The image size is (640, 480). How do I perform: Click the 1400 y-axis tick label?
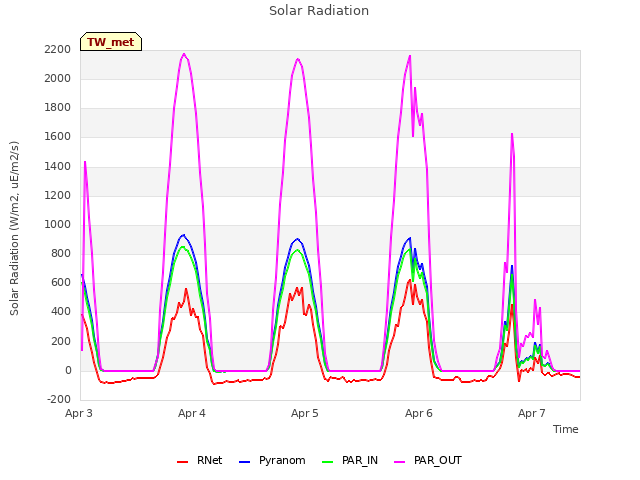[58, 166]
